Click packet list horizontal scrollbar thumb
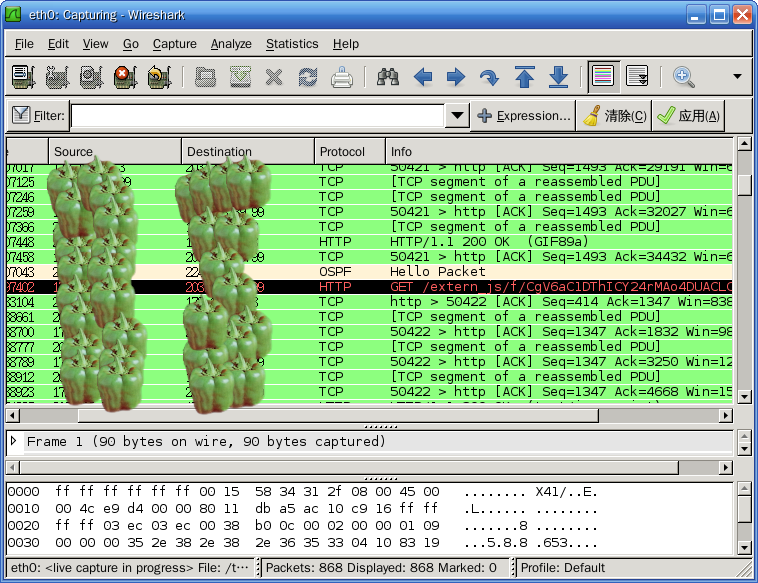 338,416
